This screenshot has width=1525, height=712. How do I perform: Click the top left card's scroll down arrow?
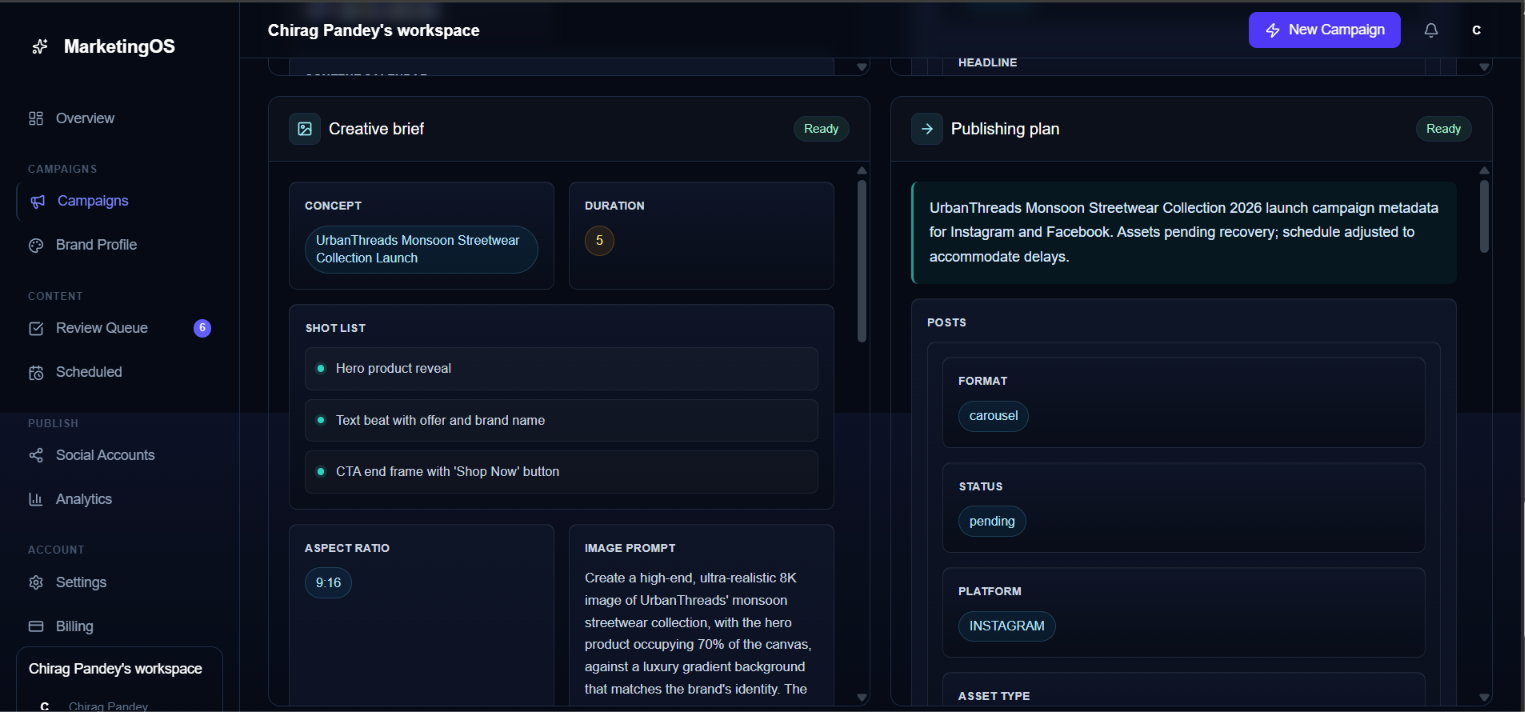862,68
